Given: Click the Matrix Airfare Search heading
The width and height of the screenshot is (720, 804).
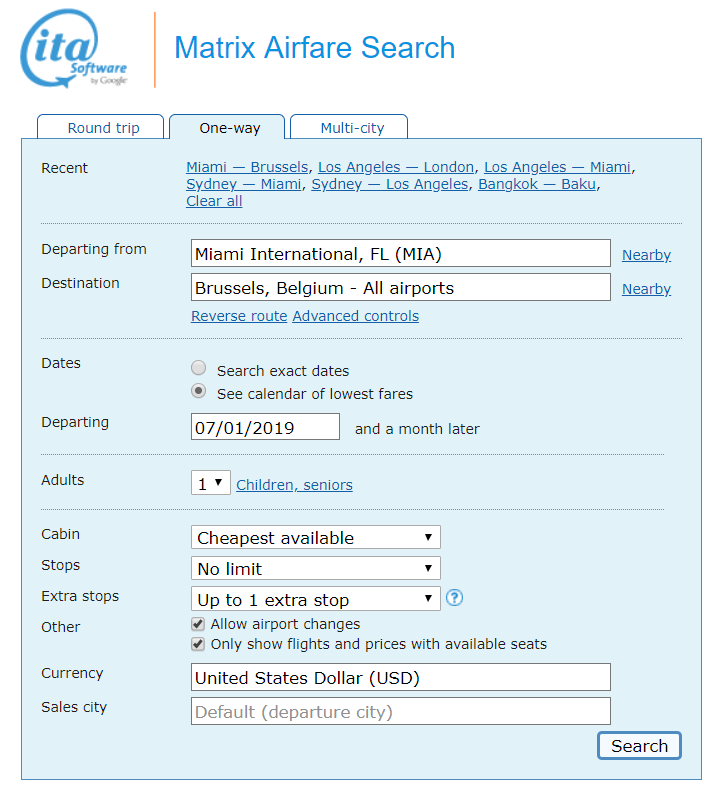Looking at the screenshot, I should (314, 48).
